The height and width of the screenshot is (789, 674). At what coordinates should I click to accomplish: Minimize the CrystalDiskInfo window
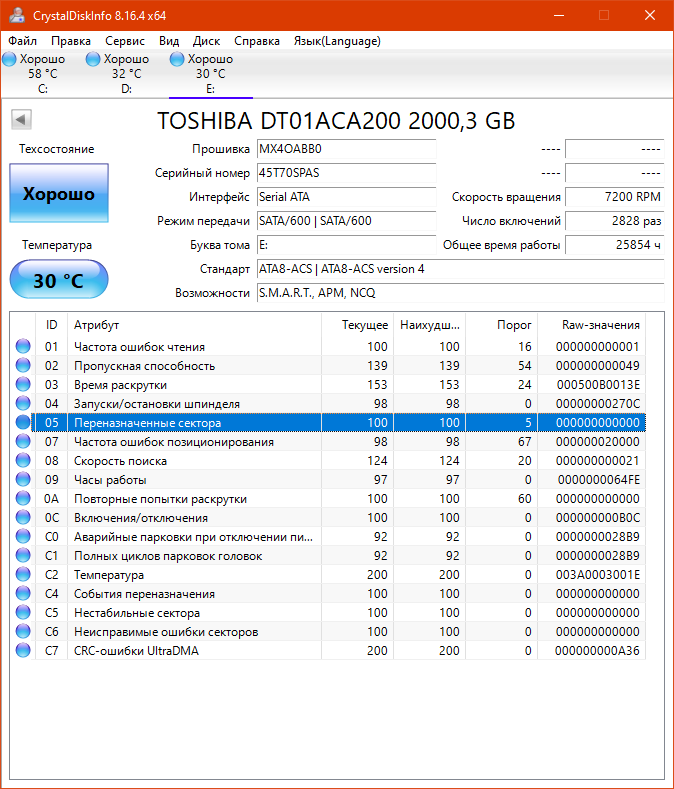[559, 16]
